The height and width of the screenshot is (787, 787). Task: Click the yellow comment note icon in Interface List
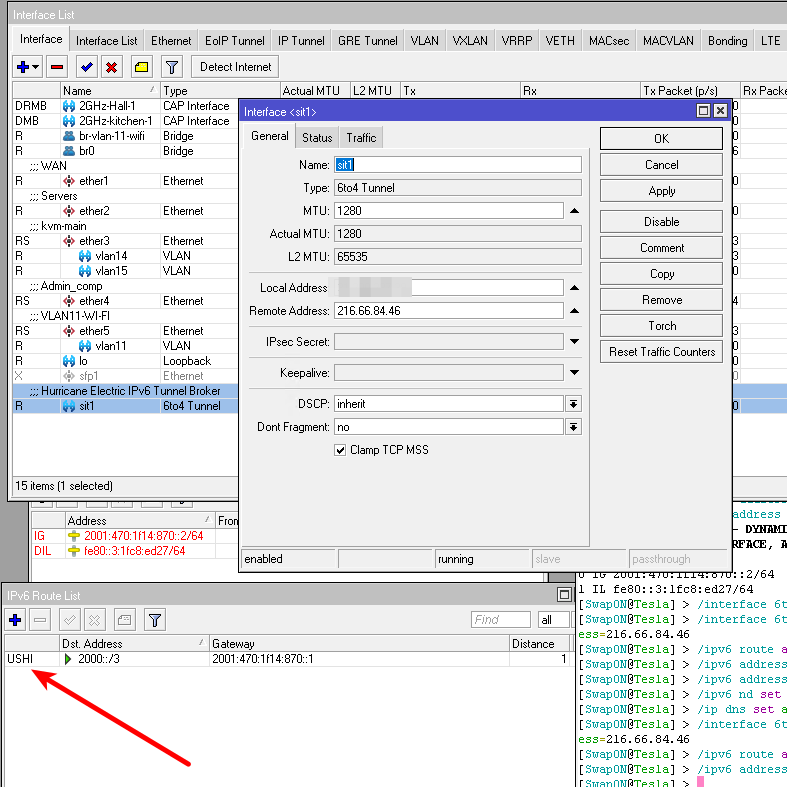[142, 67]
